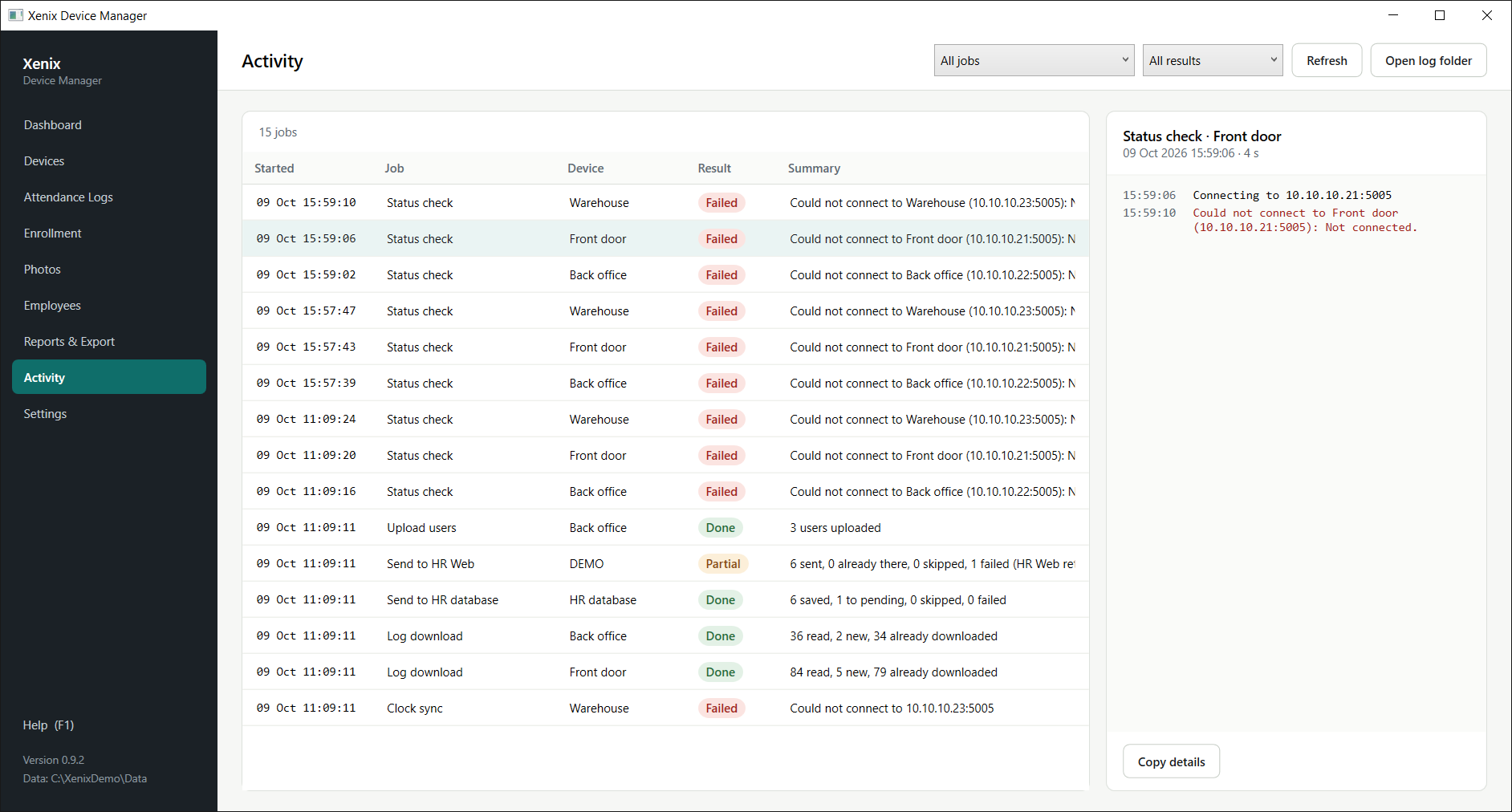Open Attendance Logs section
Image resolution: width=1512 pixels, height=812 pixels.
pos(109,197)
